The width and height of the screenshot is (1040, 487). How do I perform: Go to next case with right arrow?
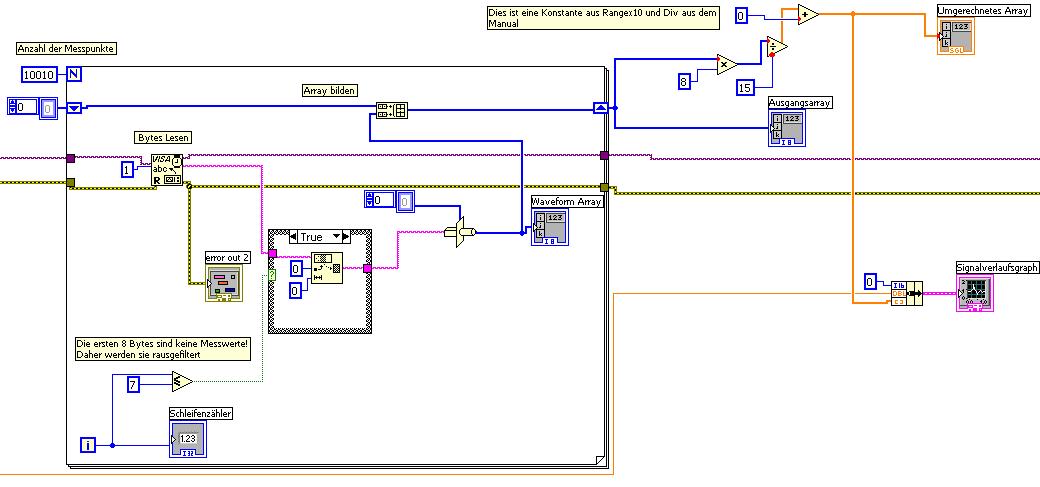pos(346,237)
